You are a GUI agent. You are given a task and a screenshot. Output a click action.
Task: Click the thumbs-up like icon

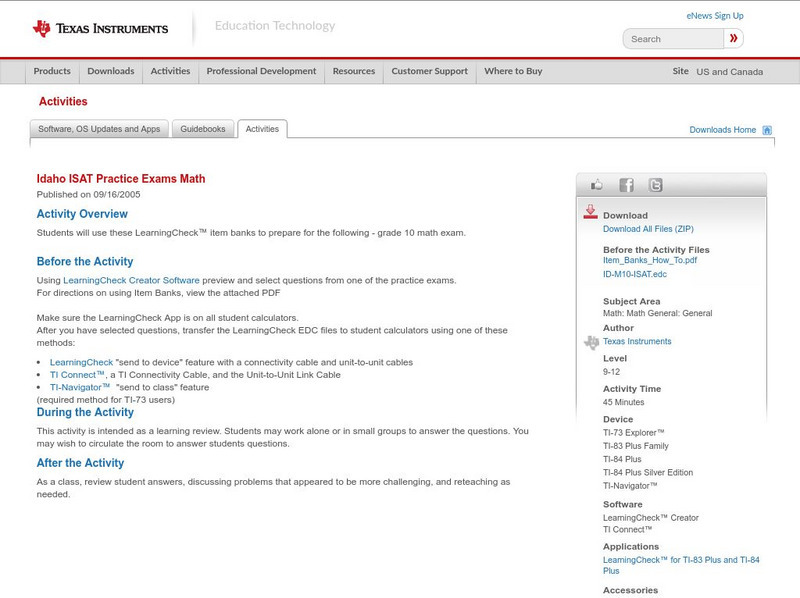coord(597,185)
